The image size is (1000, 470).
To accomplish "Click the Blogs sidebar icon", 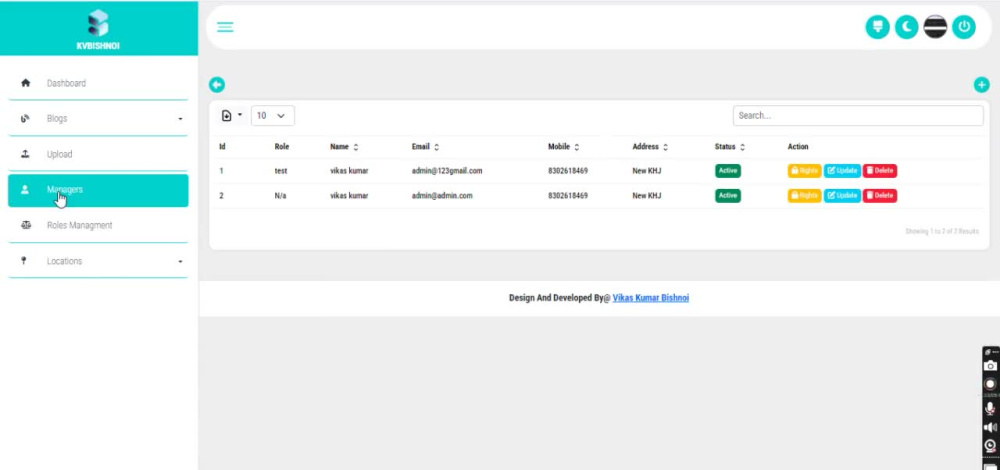I will coord(26,119).
